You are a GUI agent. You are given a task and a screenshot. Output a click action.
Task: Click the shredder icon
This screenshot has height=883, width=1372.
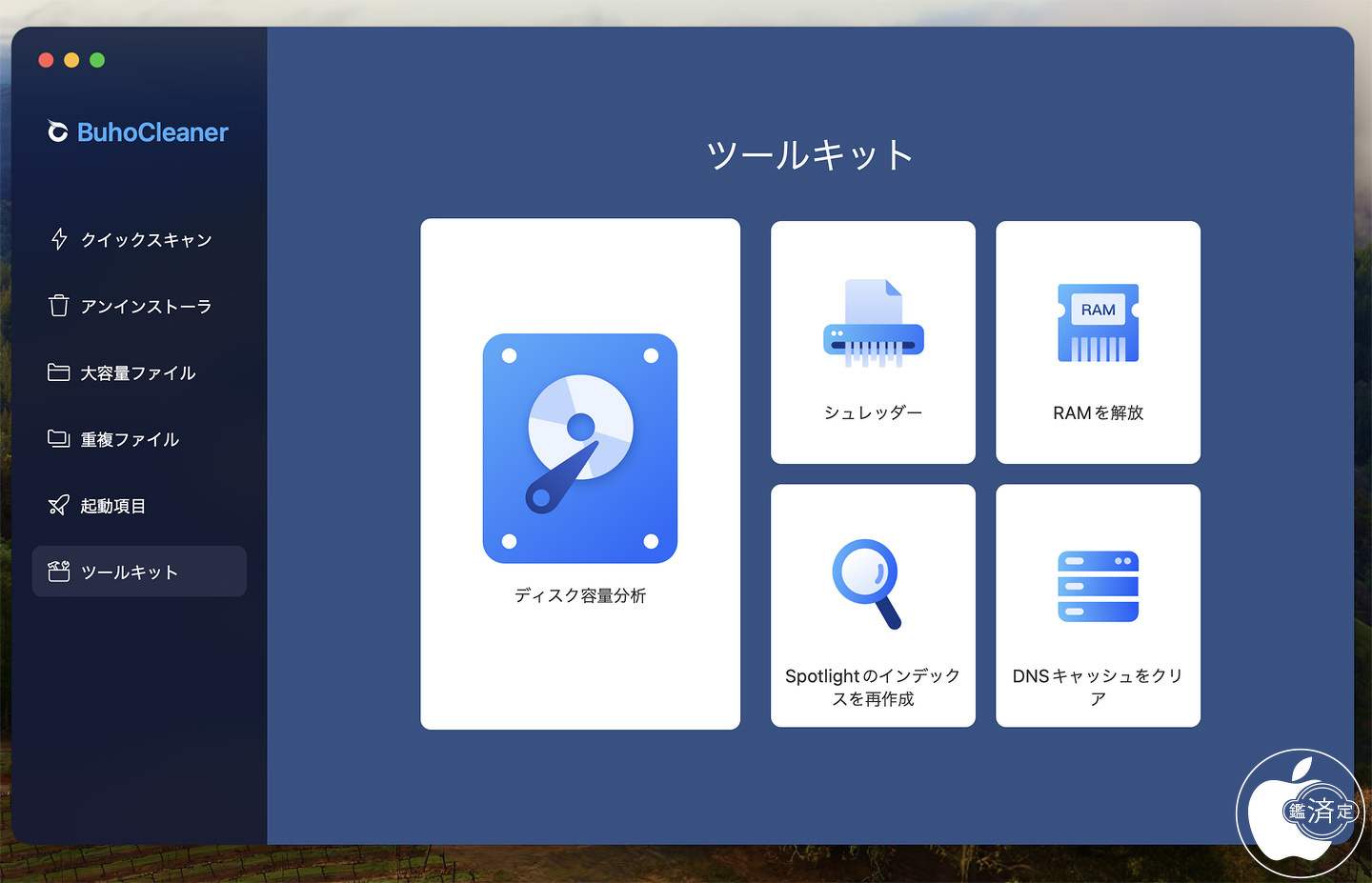[x=874, y=323]
